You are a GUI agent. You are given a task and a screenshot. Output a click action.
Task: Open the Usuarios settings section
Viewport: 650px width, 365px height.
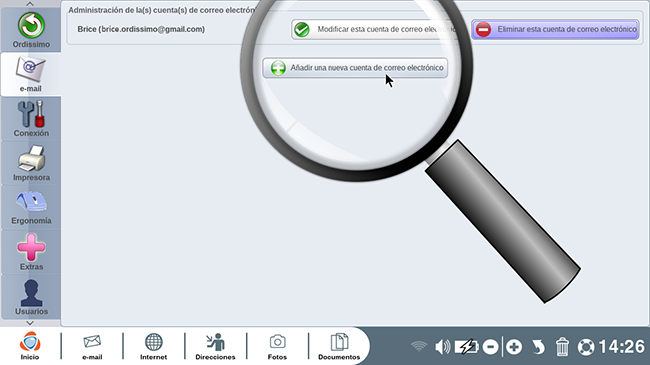(x=31, y=296)
